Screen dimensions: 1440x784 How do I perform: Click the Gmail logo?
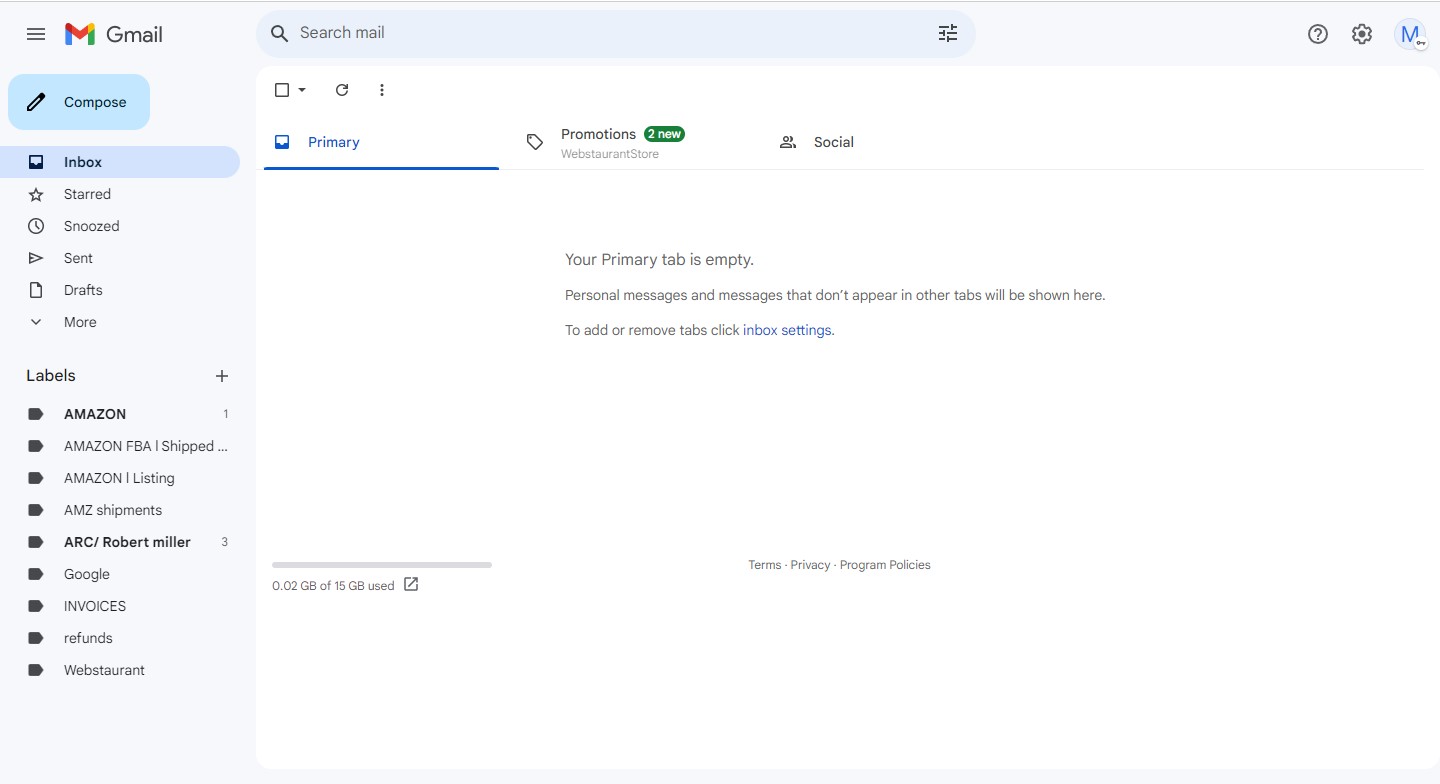click(113, 34)
